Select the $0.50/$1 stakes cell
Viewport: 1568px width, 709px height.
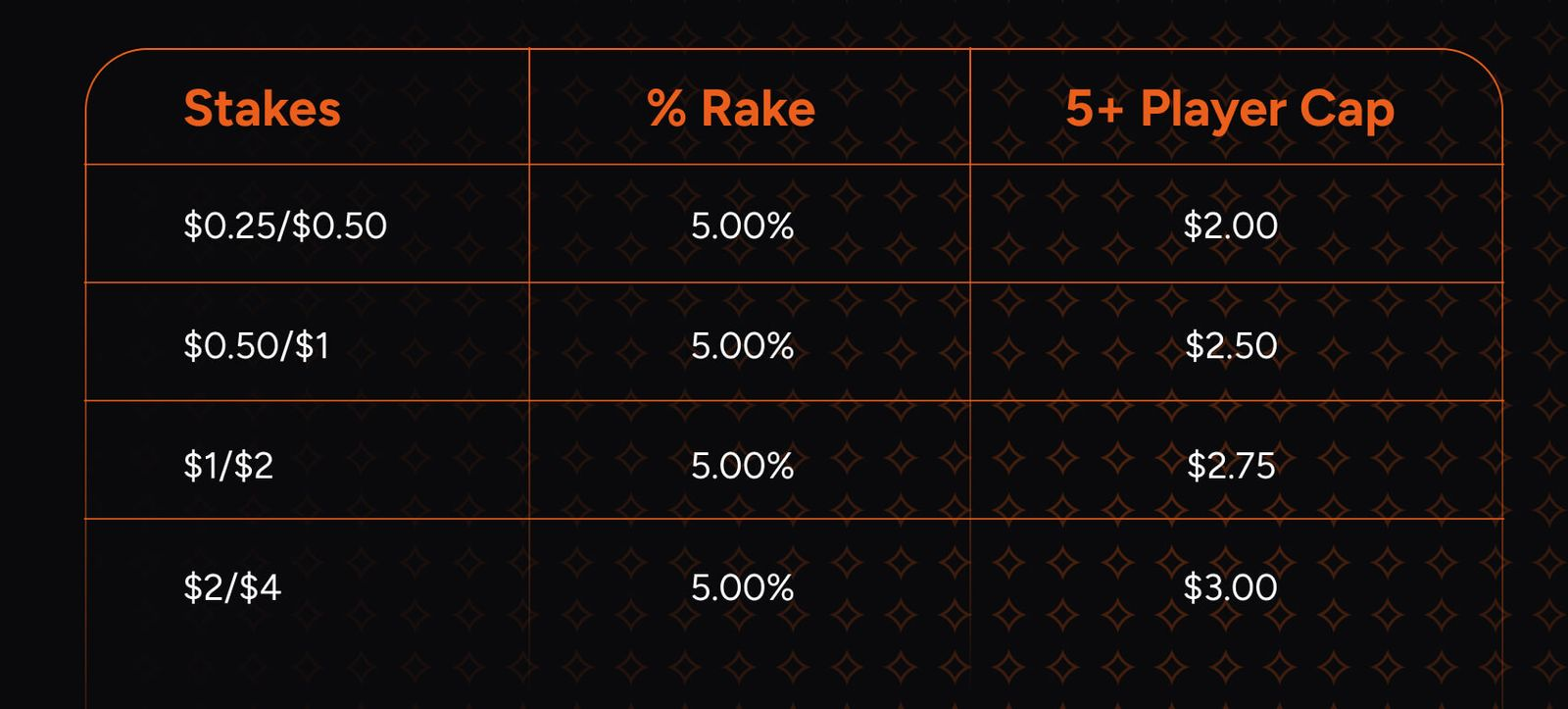[257, 345]
